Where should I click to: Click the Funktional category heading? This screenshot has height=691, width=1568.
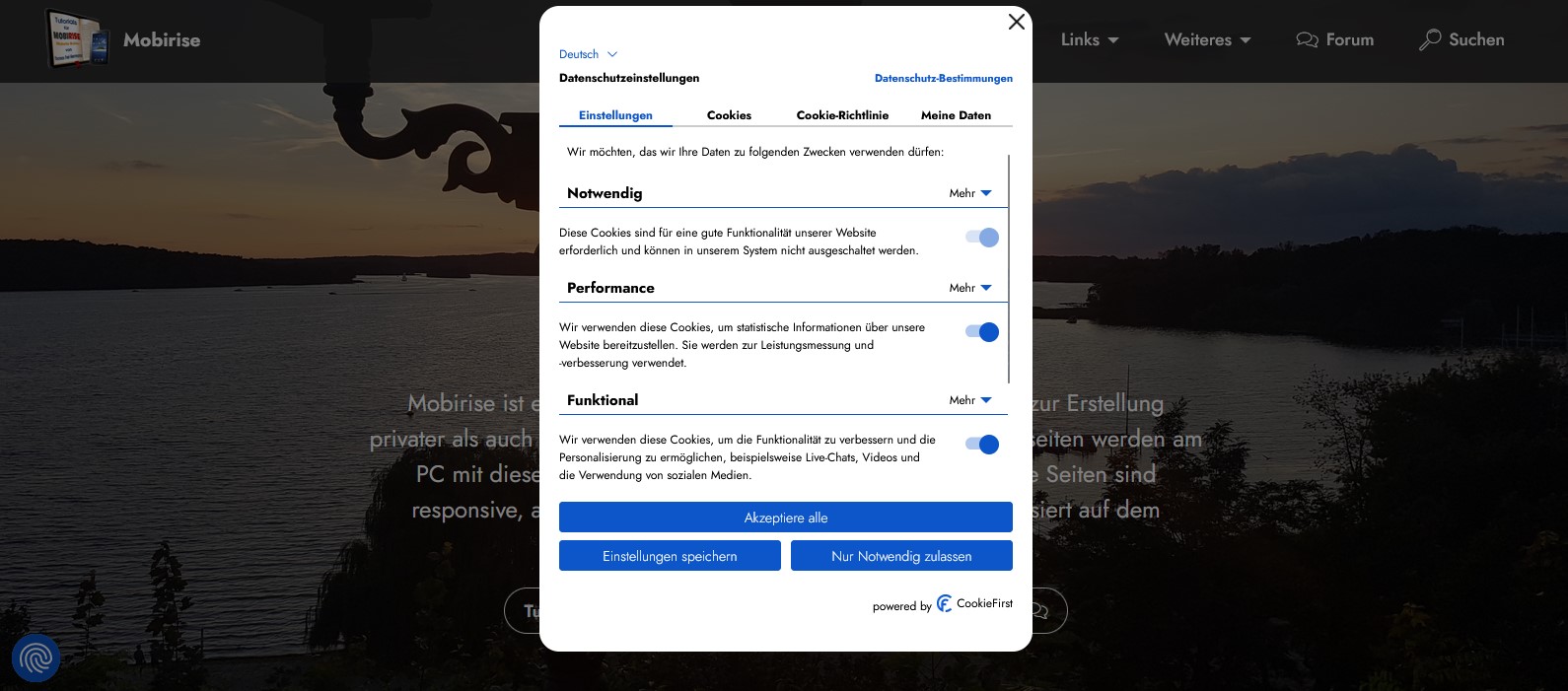coord(603,400)
